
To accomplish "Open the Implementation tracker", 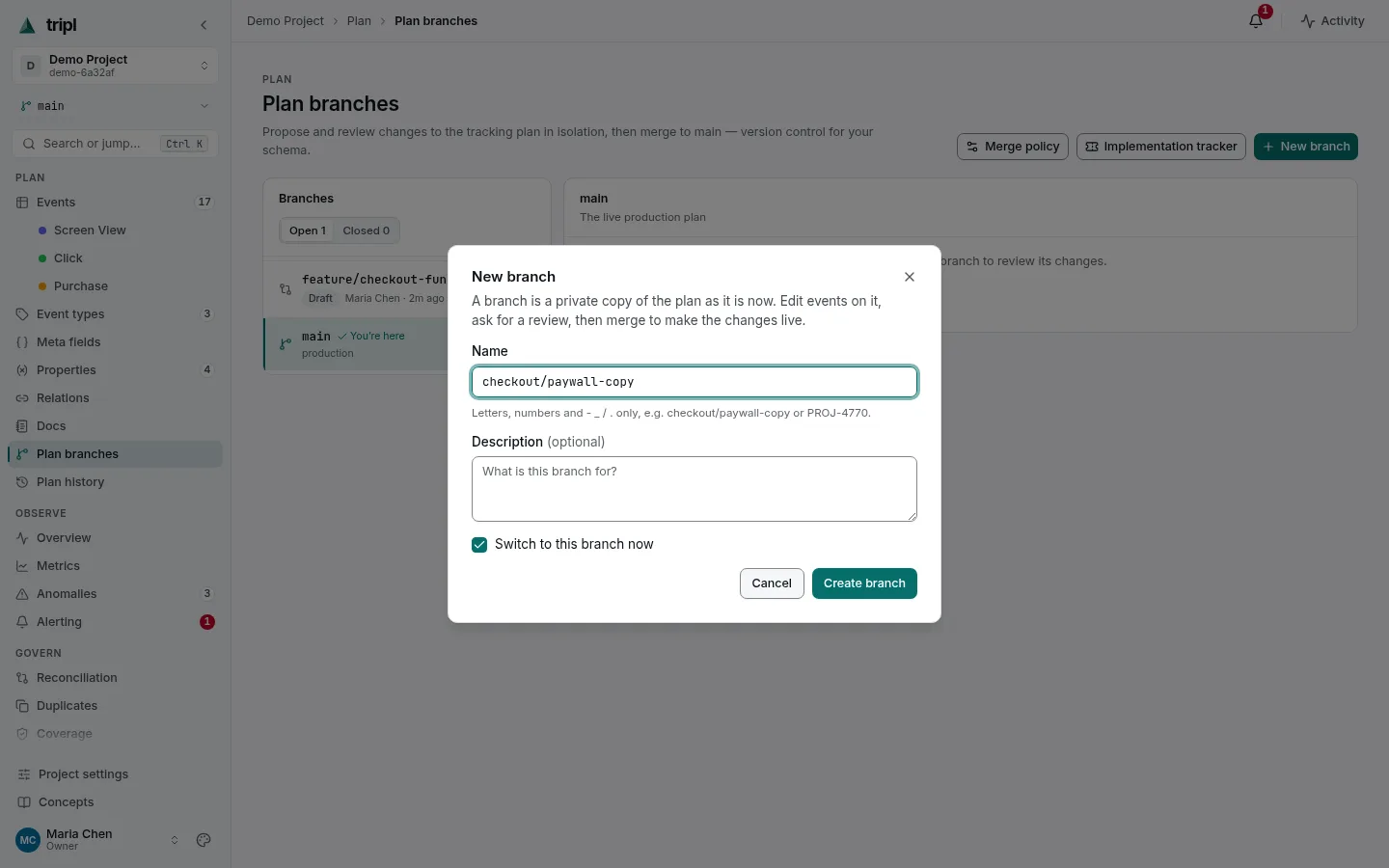I will (1161, 147).
